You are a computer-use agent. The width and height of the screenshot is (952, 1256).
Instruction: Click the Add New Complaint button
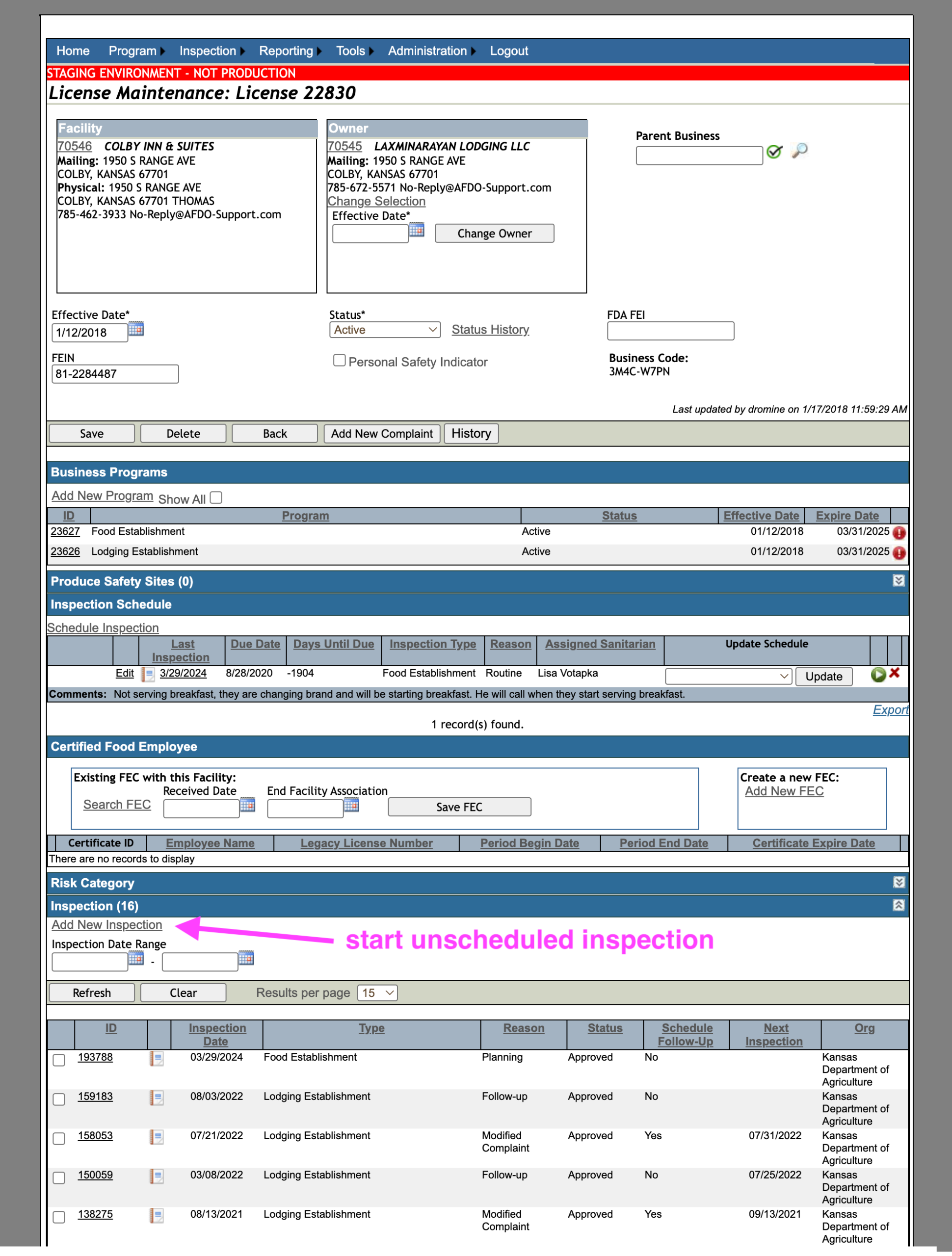pyautogui.click(x=382, y=434)
